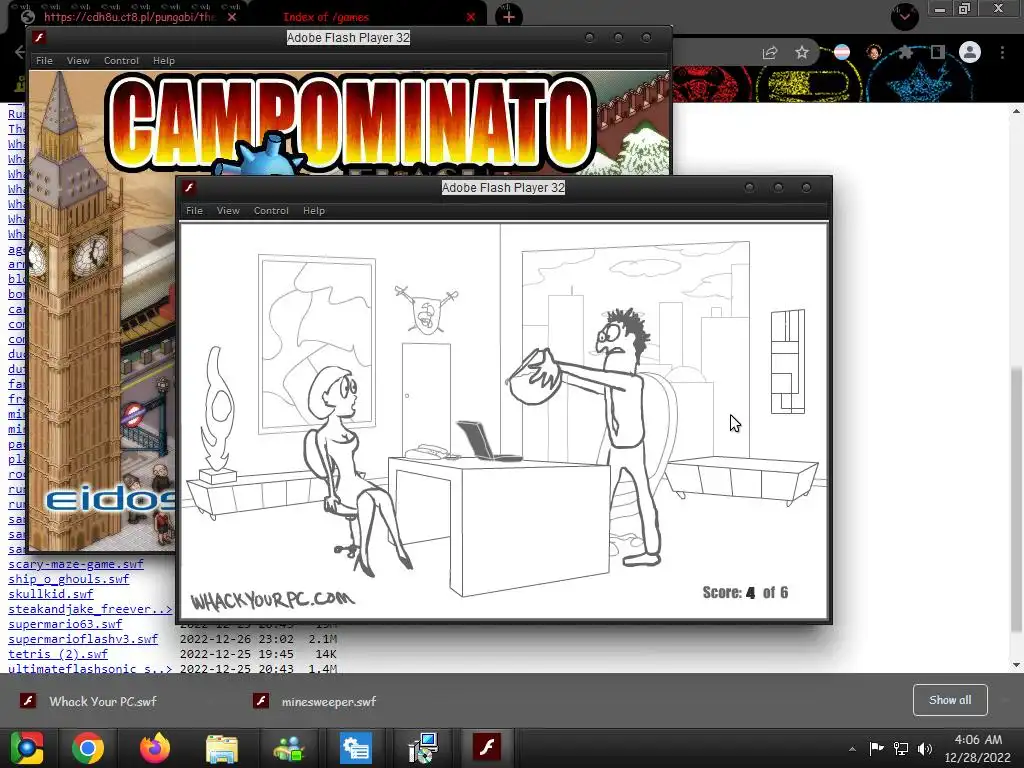Click the leftmost taskbar start icon
Image resolution: width=1024 pixels, height=768 pixels.
pyautogui.click(x=26, y=748)
